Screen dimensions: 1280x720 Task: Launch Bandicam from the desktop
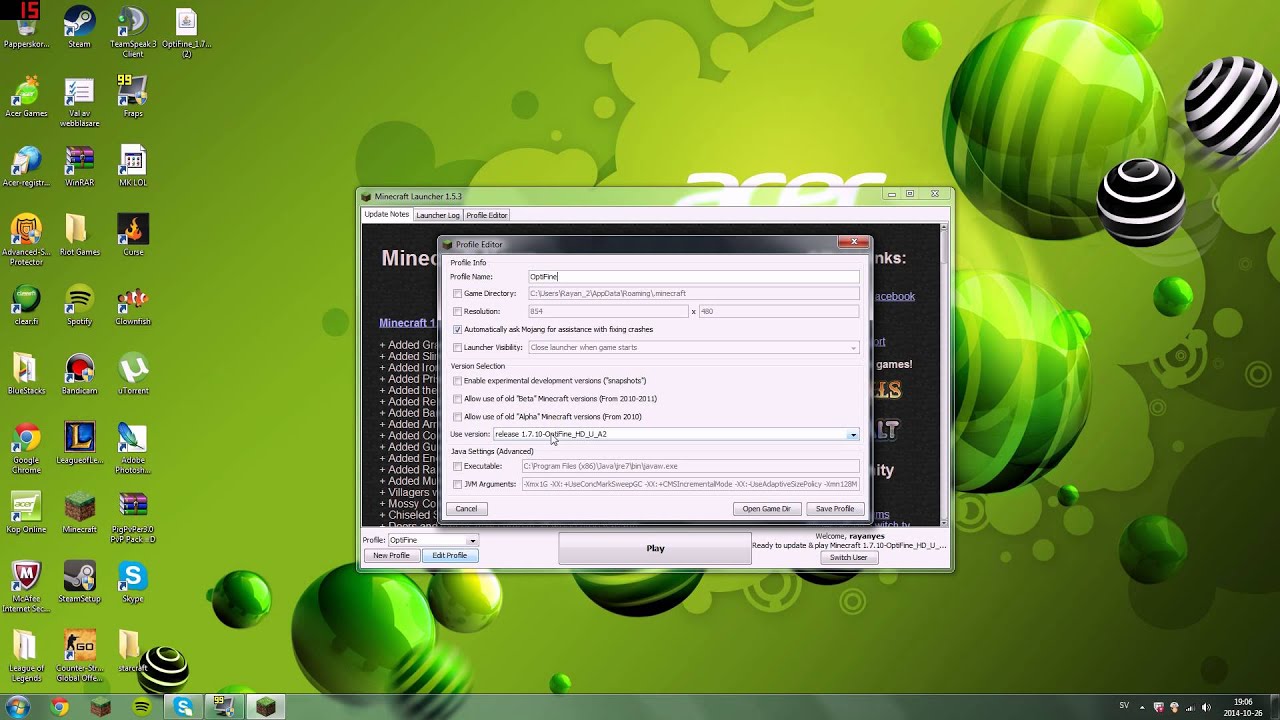tap(79, 373)
